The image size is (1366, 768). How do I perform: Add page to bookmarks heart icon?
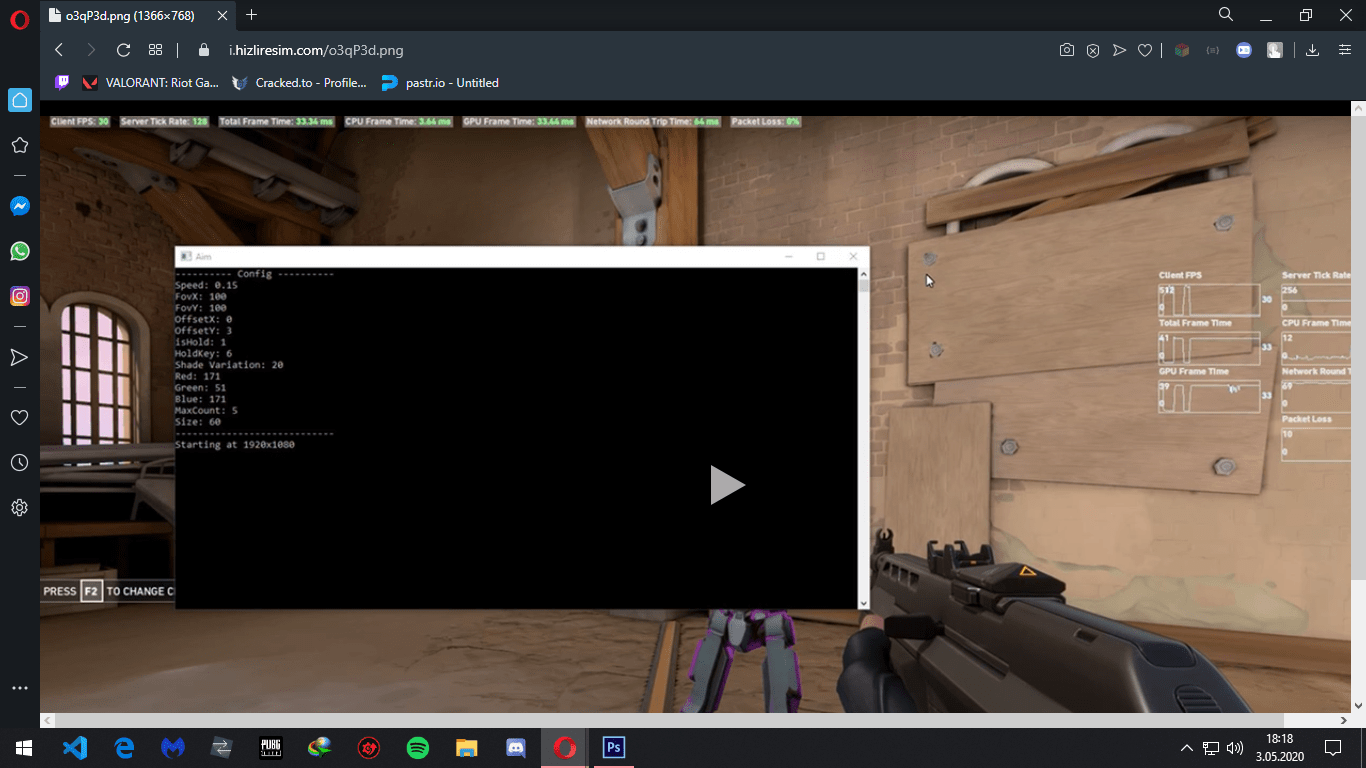[1145, 50]
